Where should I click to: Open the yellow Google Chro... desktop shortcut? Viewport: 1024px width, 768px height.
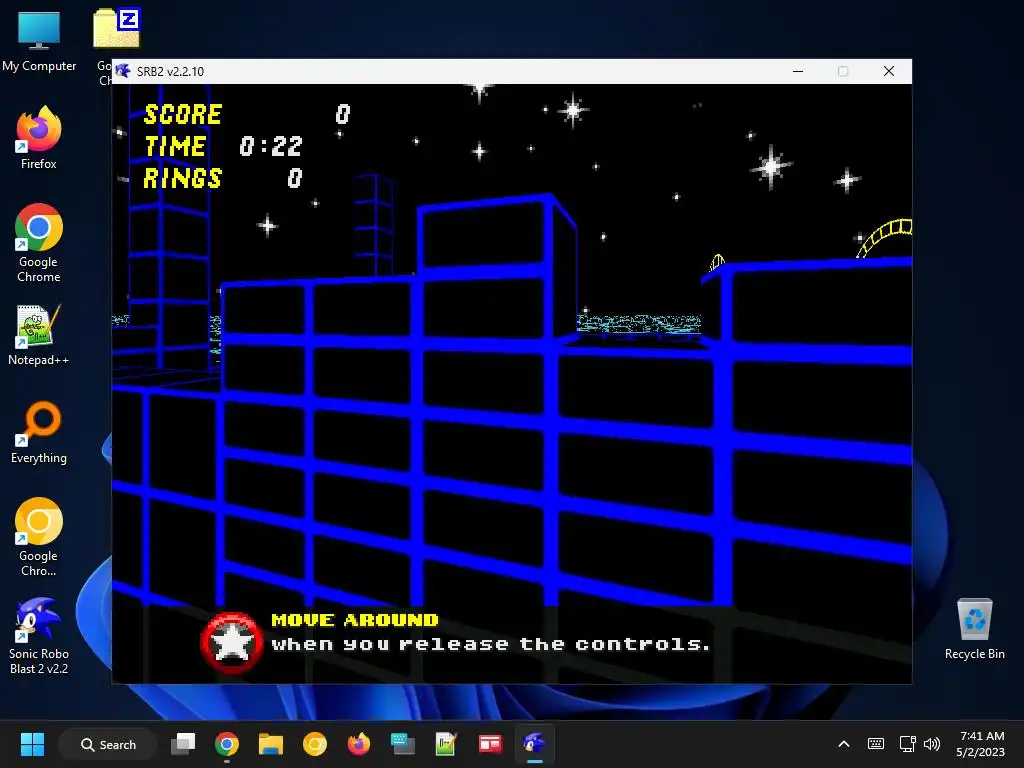tap(39, 537)
